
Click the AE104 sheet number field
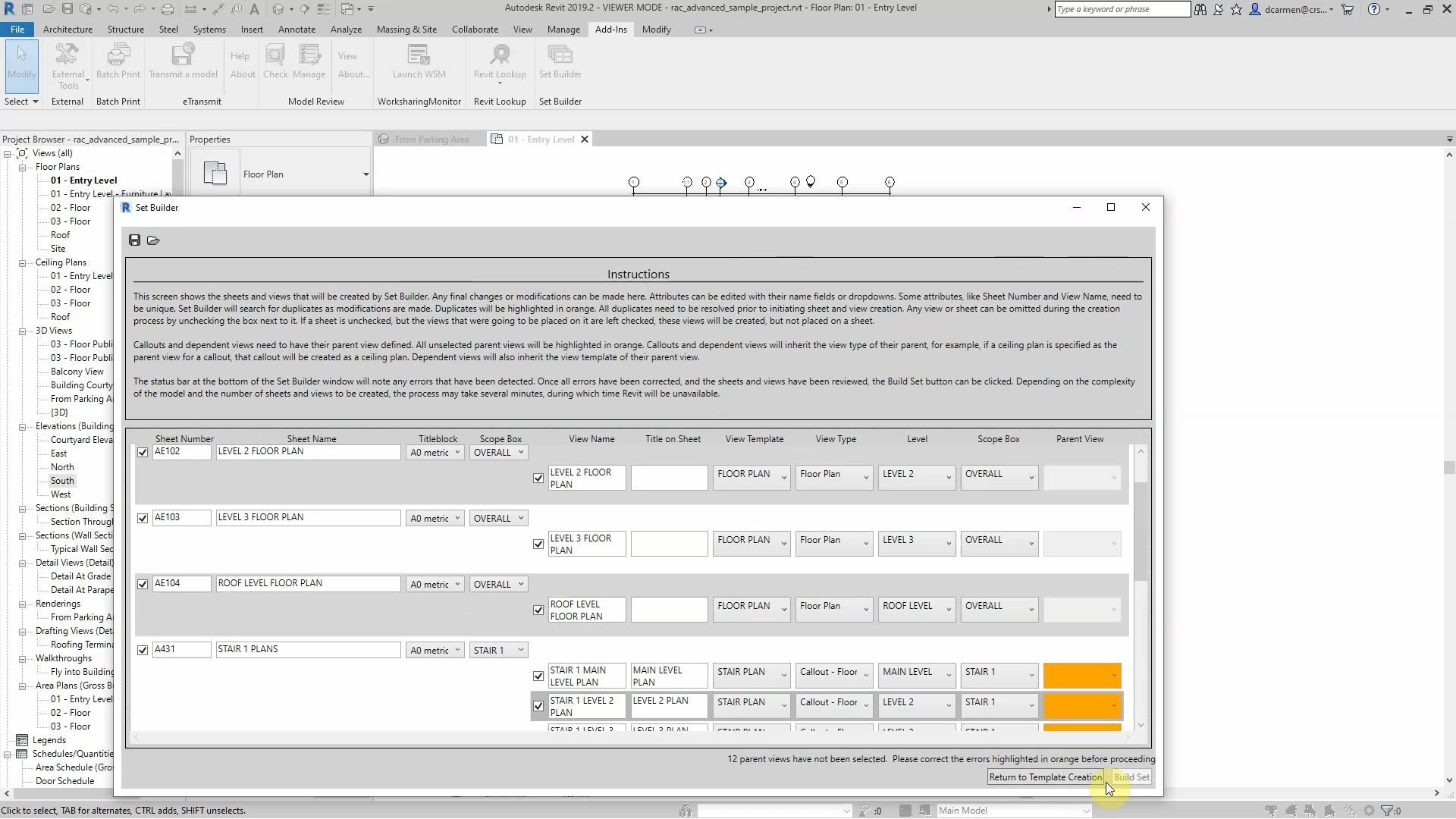(x=181, y=584)
